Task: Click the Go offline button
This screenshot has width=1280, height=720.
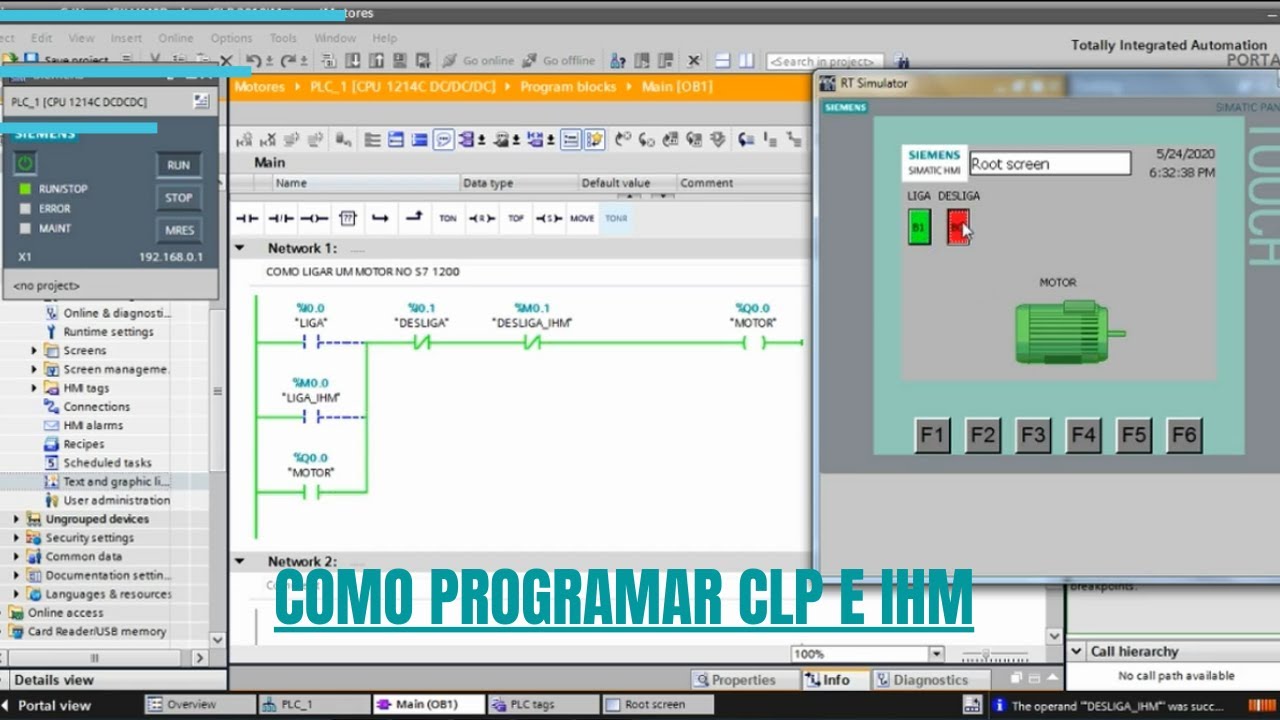Action: click(558, 61)
